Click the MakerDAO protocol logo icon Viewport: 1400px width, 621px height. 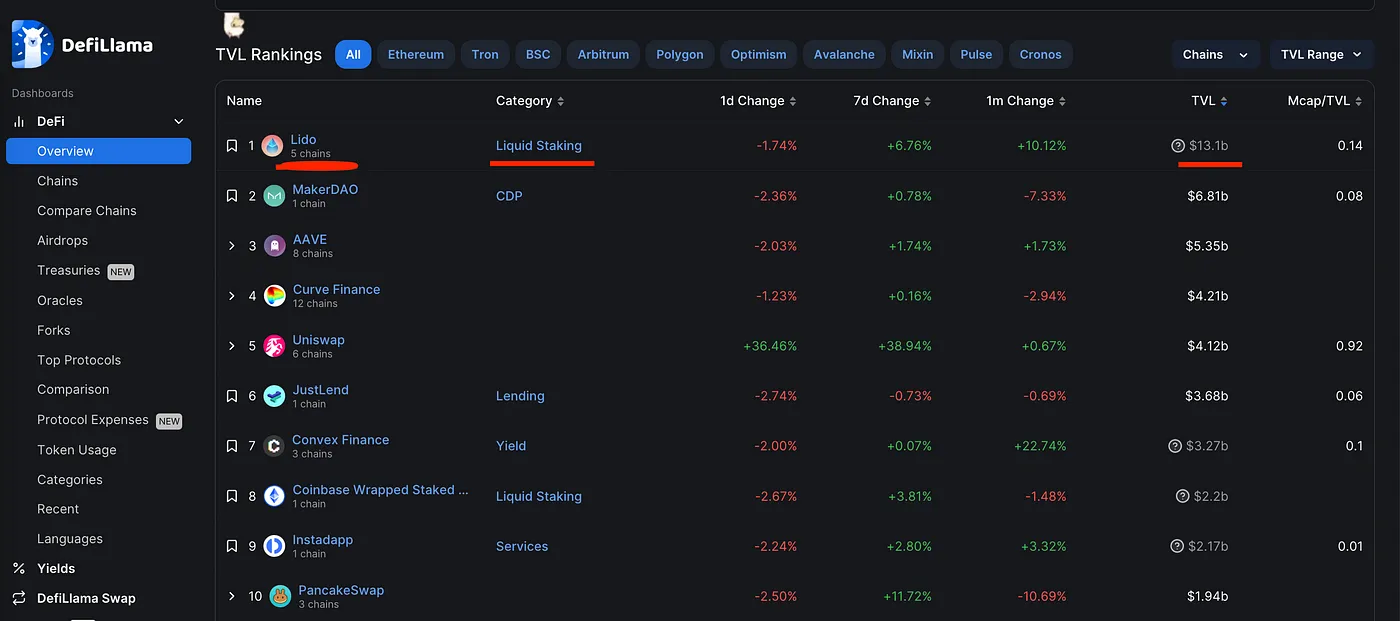point(274,197)
